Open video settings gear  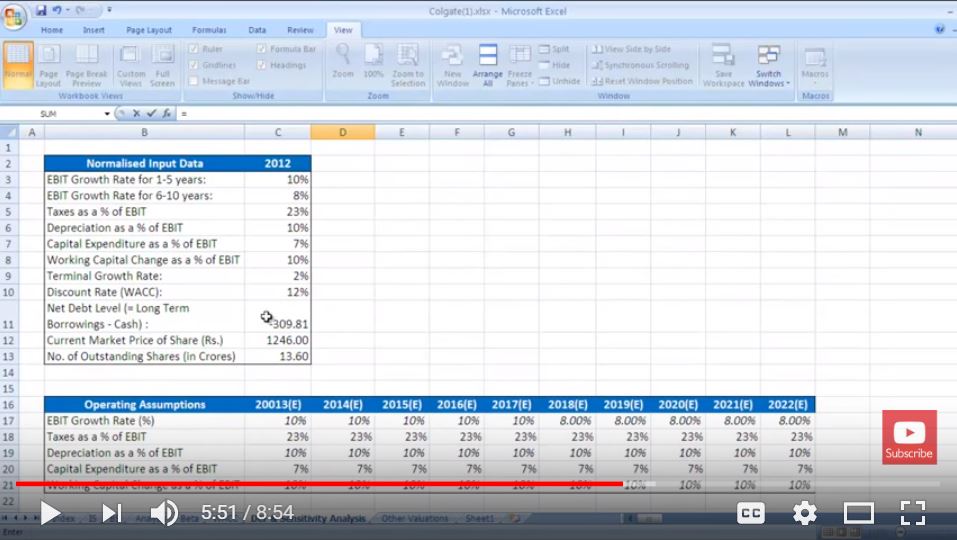pyautogui.click(x=804, y=513)
